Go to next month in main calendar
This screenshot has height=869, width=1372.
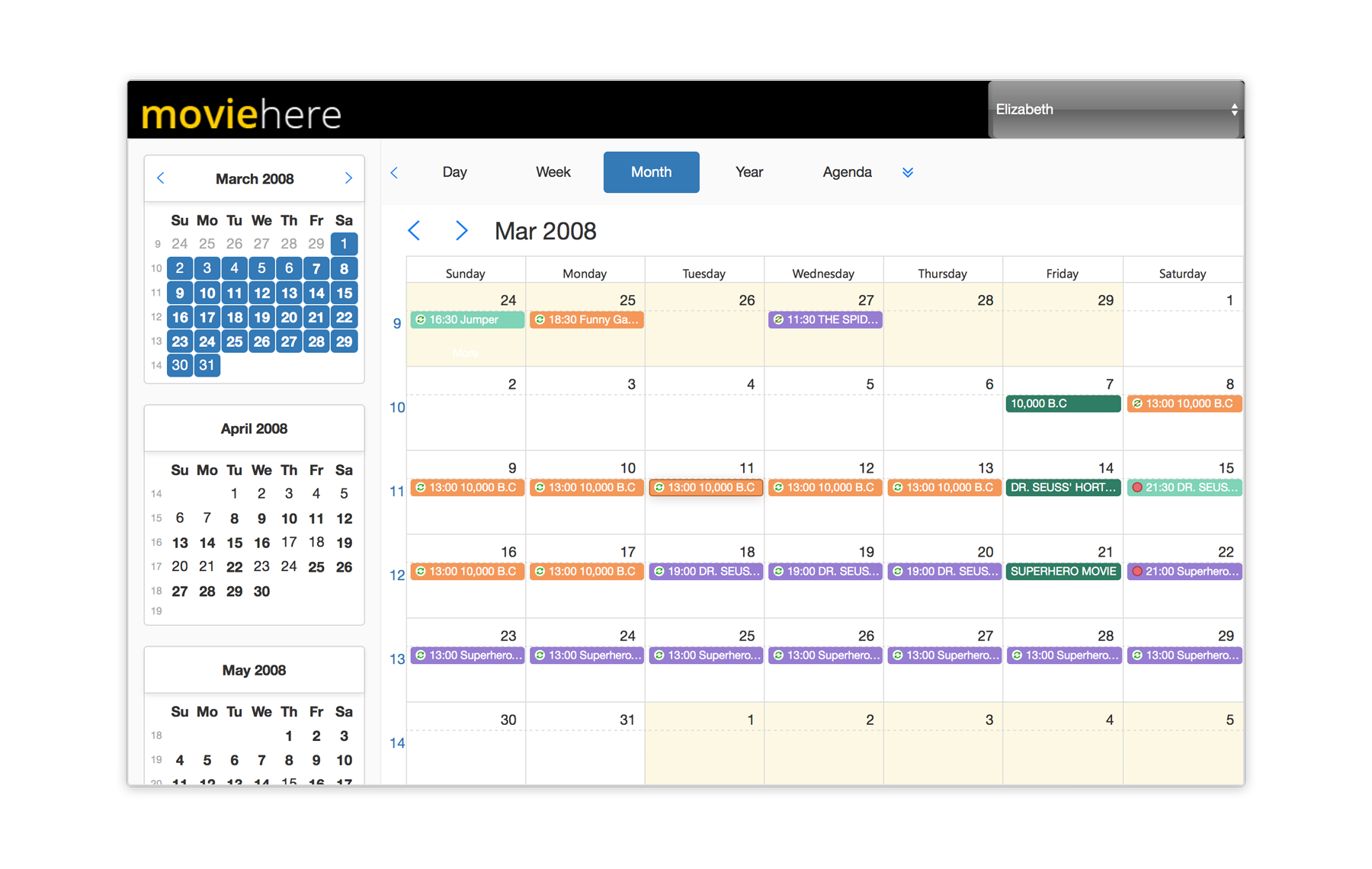(461, 231)
